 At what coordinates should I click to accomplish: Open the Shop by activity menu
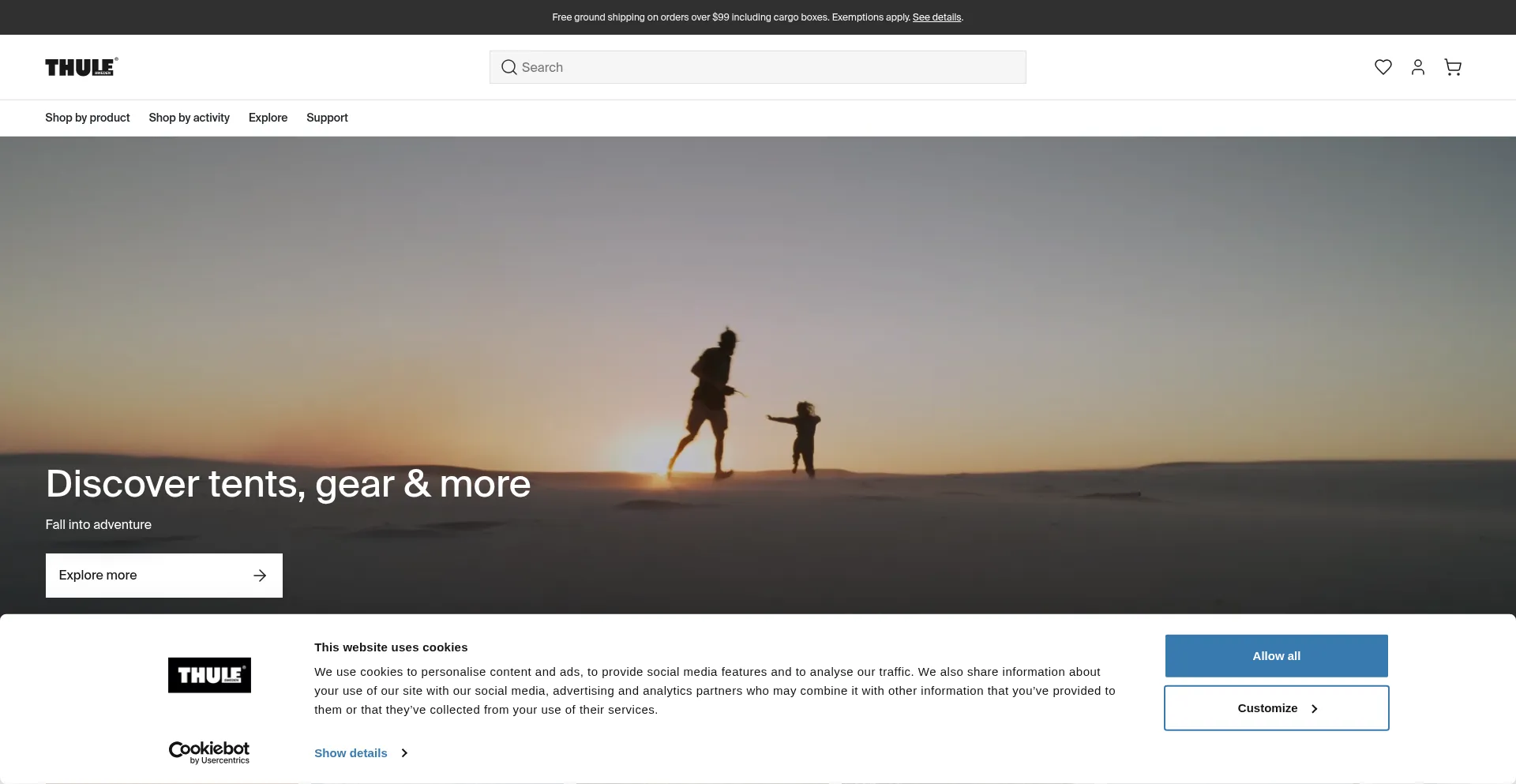coord(189,118)
